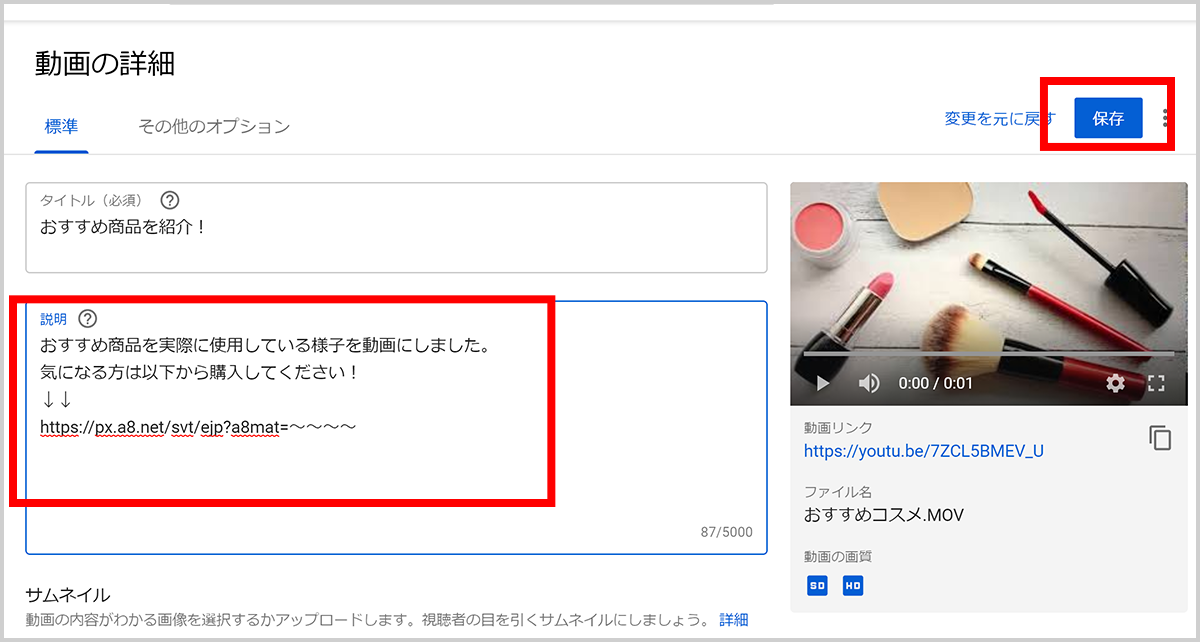
Task: Click 変更を元に戻す to undo changes
Action: (1000, 119)
